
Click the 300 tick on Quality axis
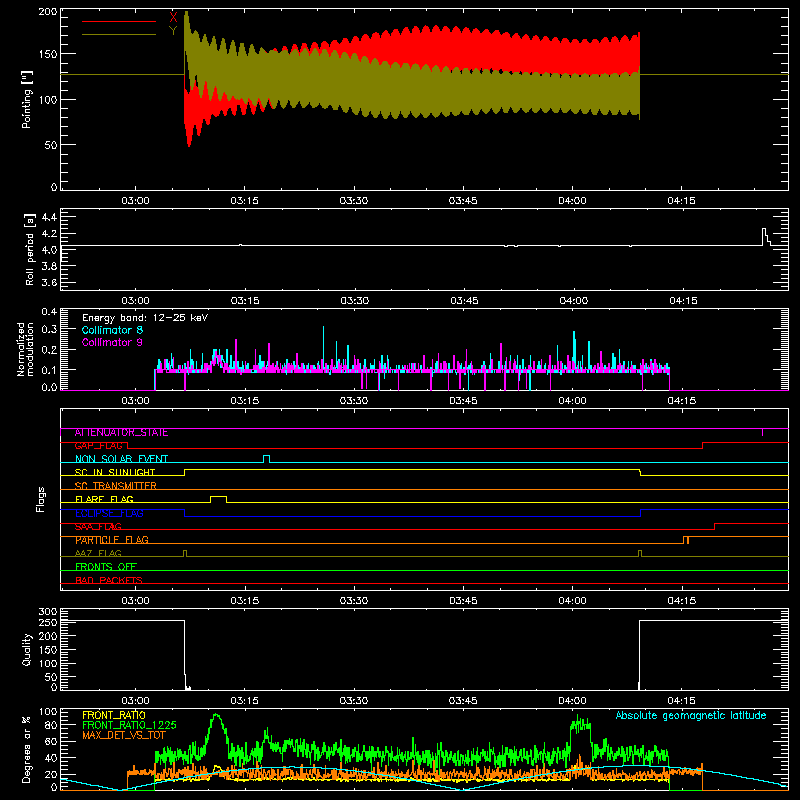pos(48,612)
